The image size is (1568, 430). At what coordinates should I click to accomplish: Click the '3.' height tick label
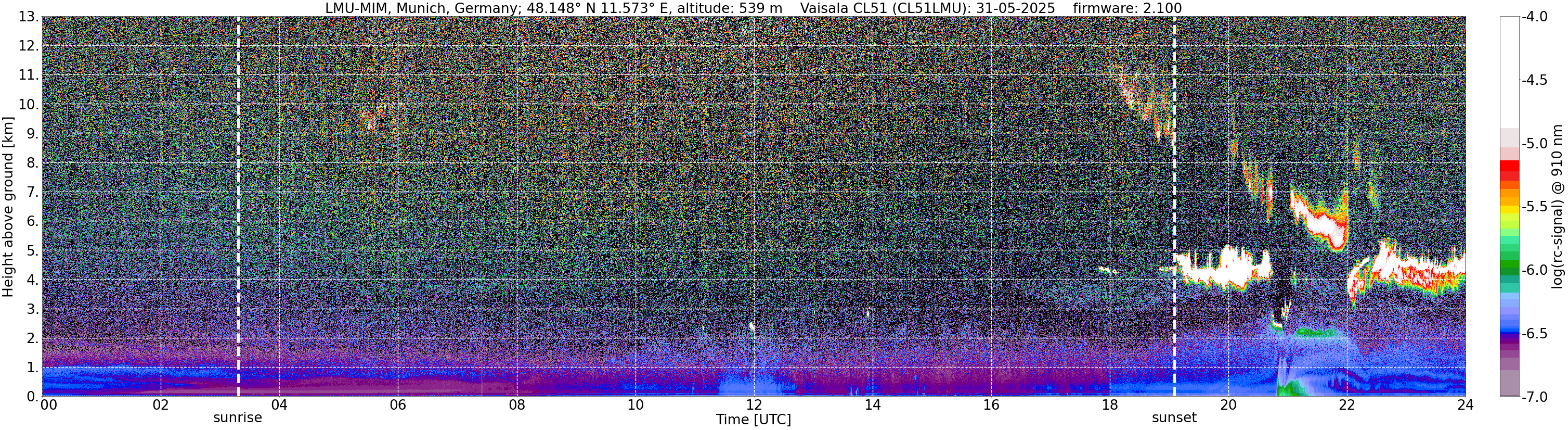[x=32, y=309]
